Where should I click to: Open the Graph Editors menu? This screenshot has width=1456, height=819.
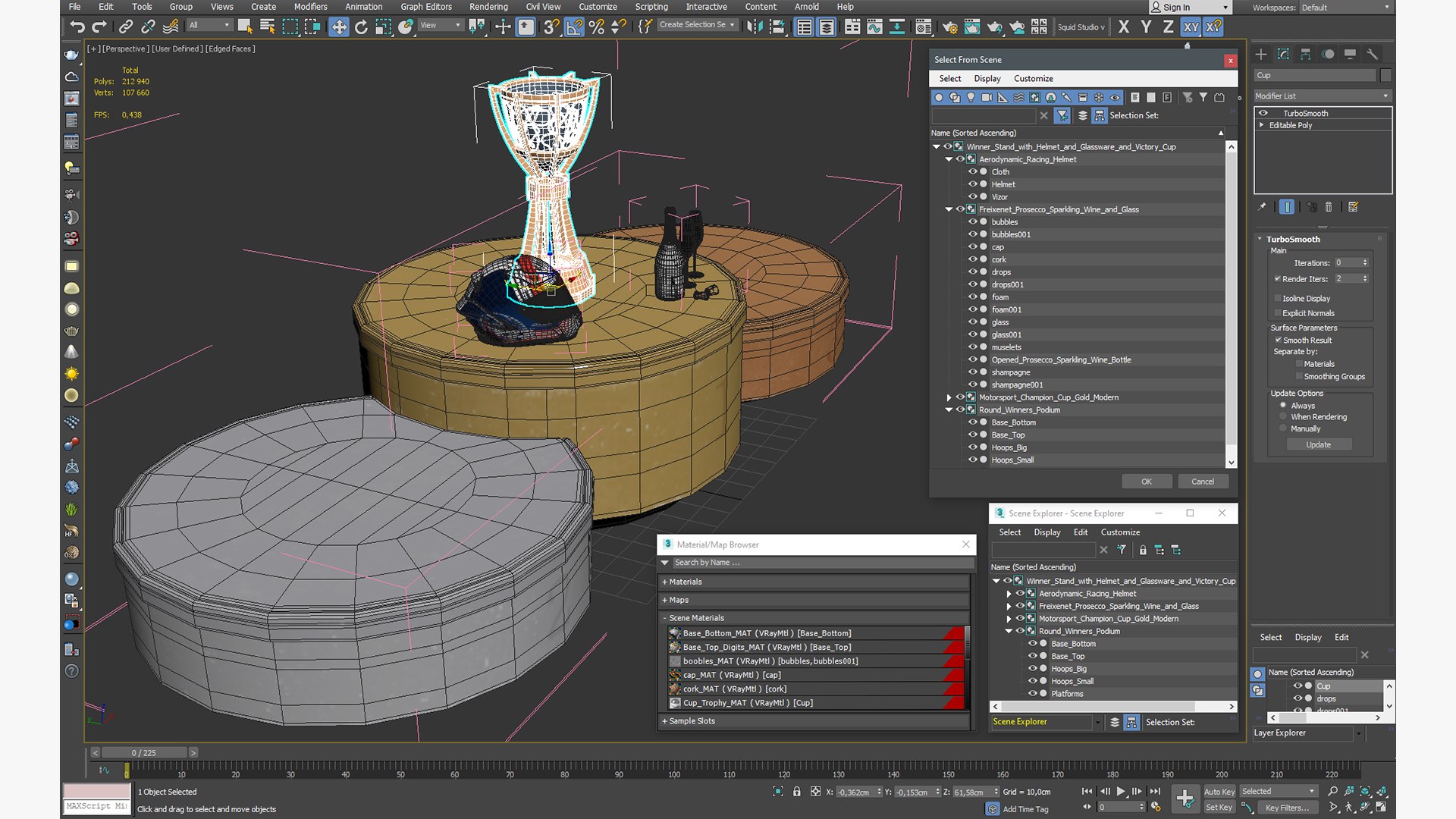pos(426,7)
